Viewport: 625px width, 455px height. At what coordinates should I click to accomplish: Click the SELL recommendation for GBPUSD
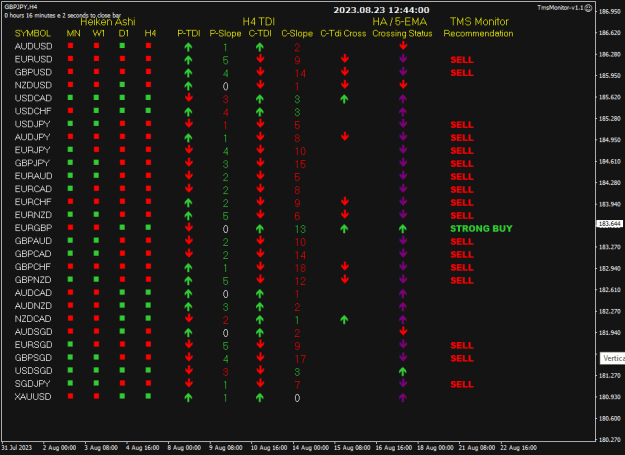tap(462, 73)
